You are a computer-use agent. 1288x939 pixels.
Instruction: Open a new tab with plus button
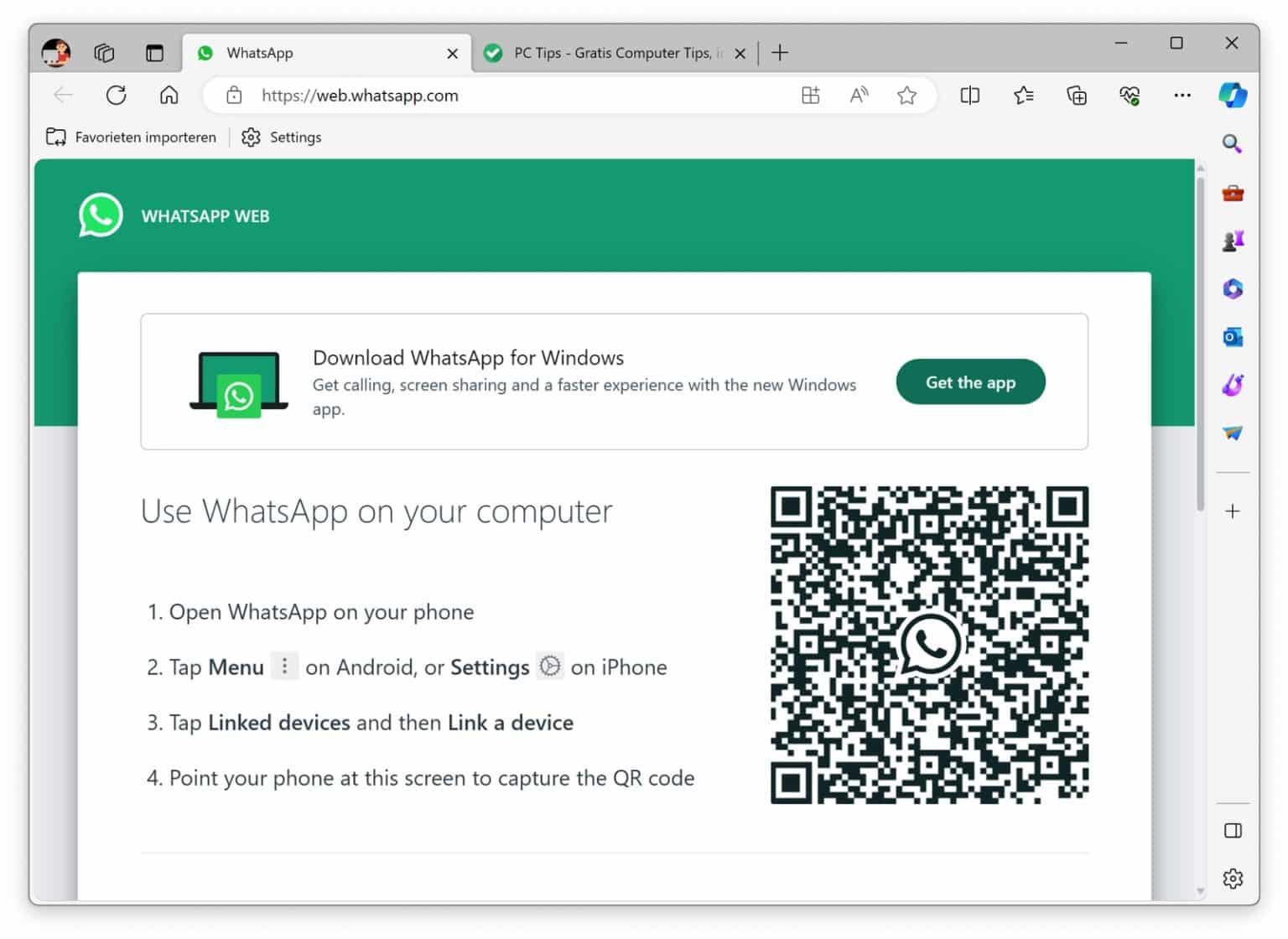click(780, 53)
